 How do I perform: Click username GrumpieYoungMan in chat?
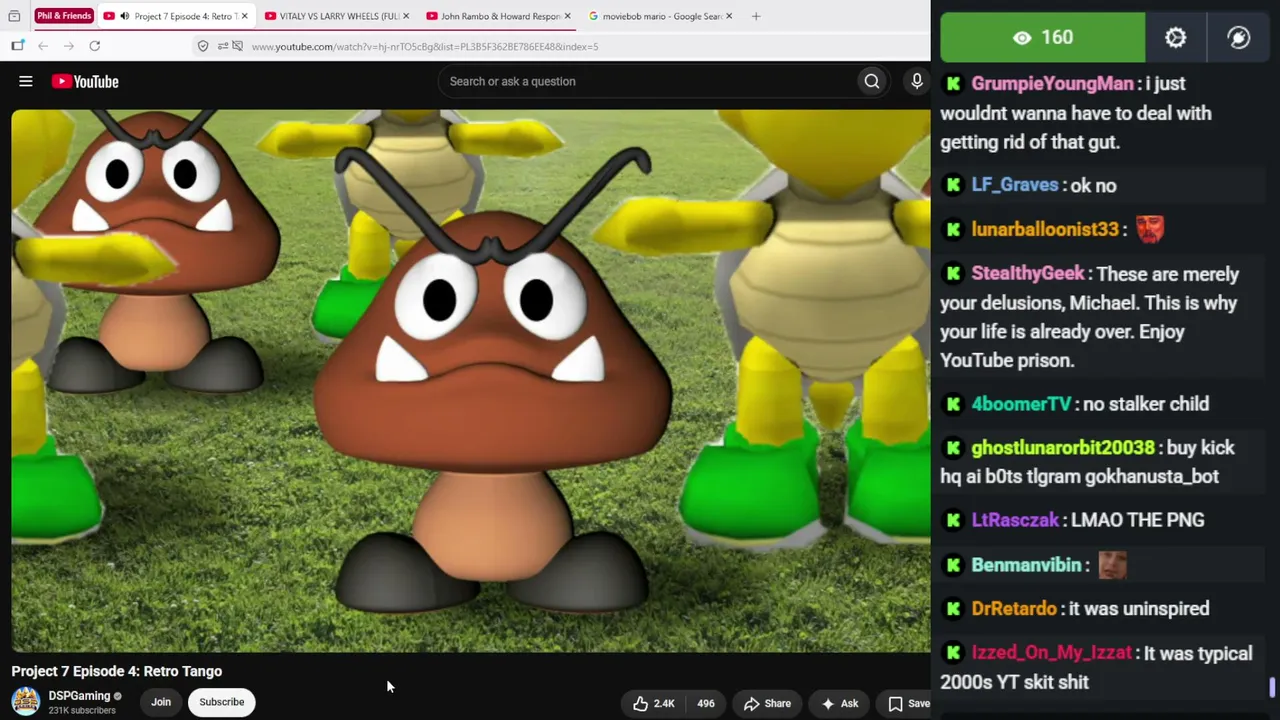tap(1052, 84)
